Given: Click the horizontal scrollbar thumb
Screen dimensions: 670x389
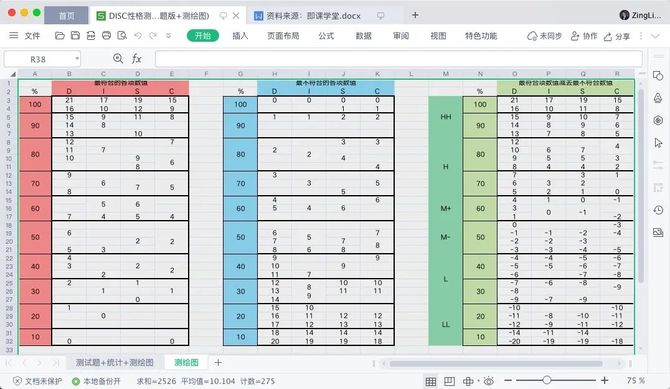Looking at the screenshot, I should pyautogui.click(x=496, y=364).
